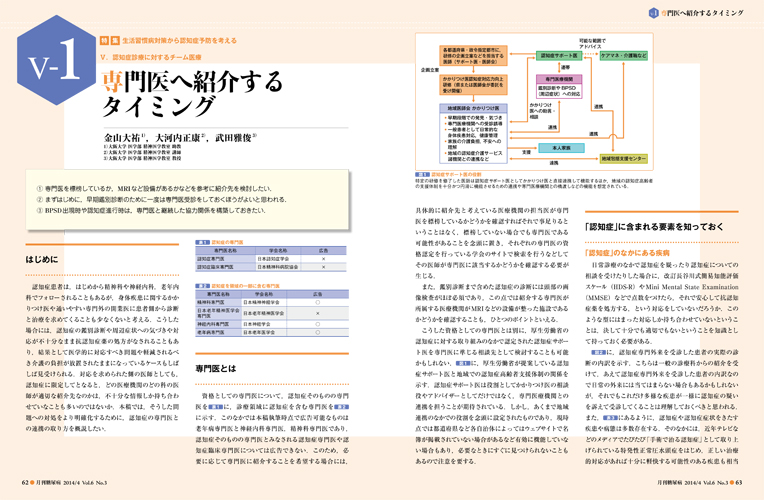Click author name '大河内正康'
Screen dimensions: 764x500
point(178,138)
